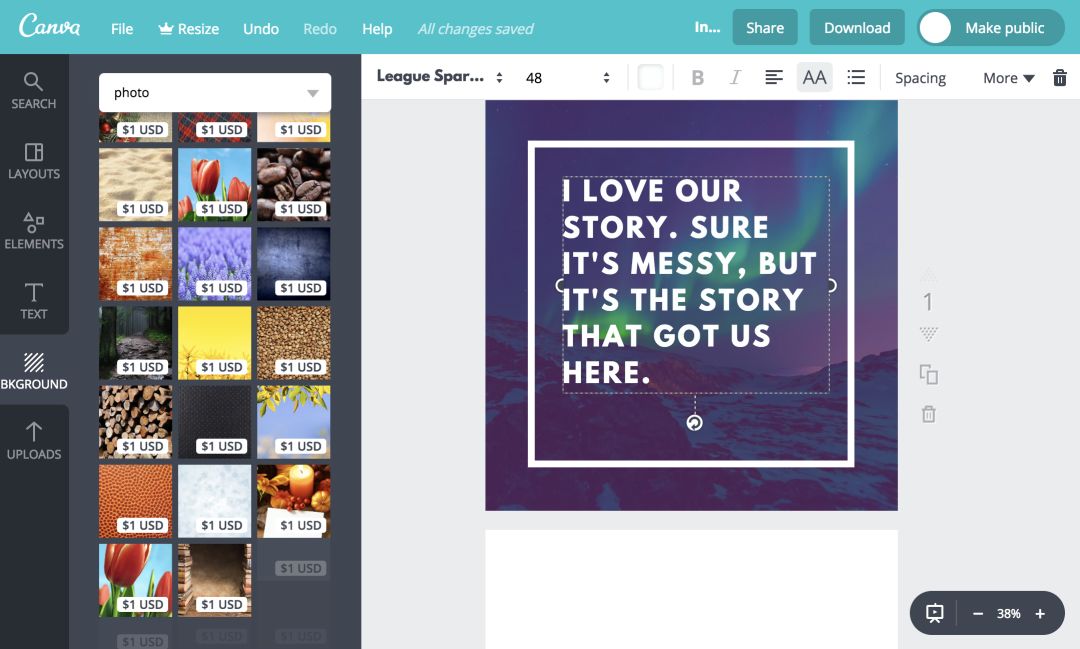
Task: Expand the More options dropdown
Action: pos(1008,78)
